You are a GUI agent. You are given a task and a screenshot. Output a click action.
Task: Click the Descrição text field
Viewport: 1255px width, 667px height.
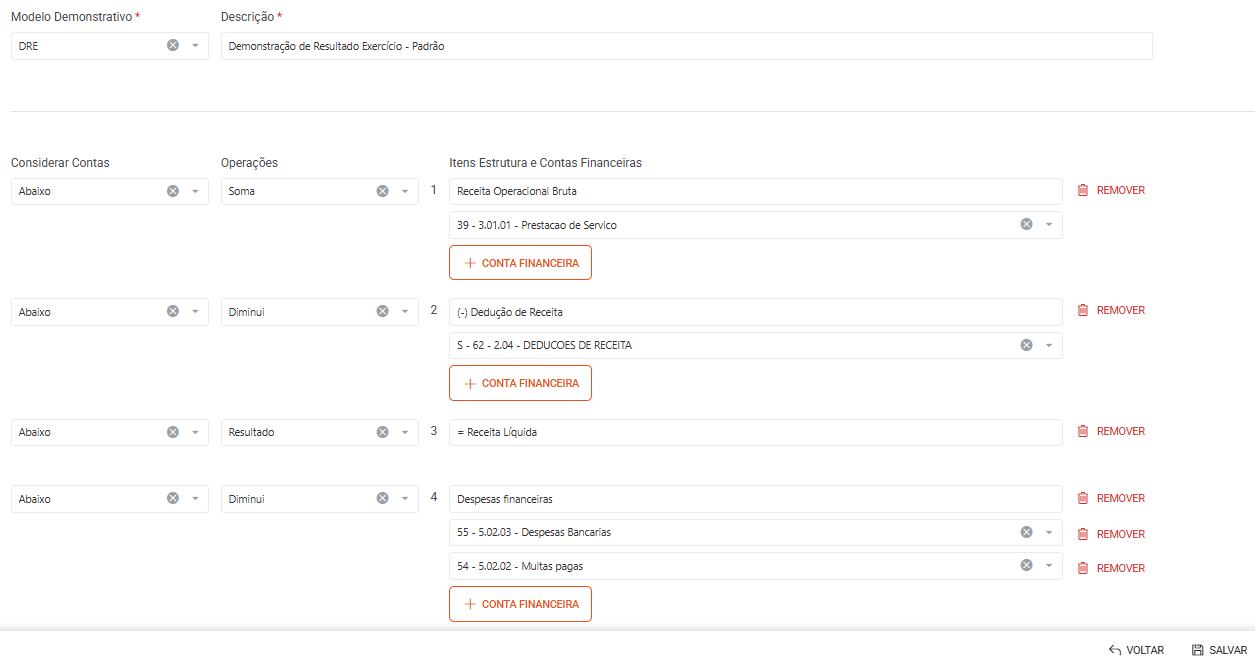[686, 46]
